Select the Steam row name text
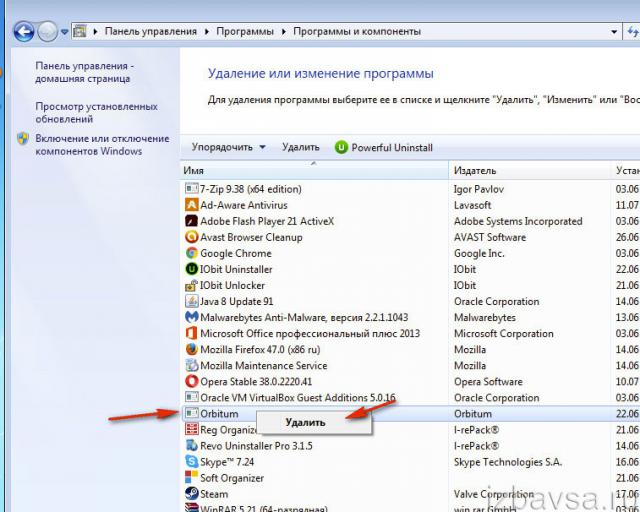 (214, 494)
